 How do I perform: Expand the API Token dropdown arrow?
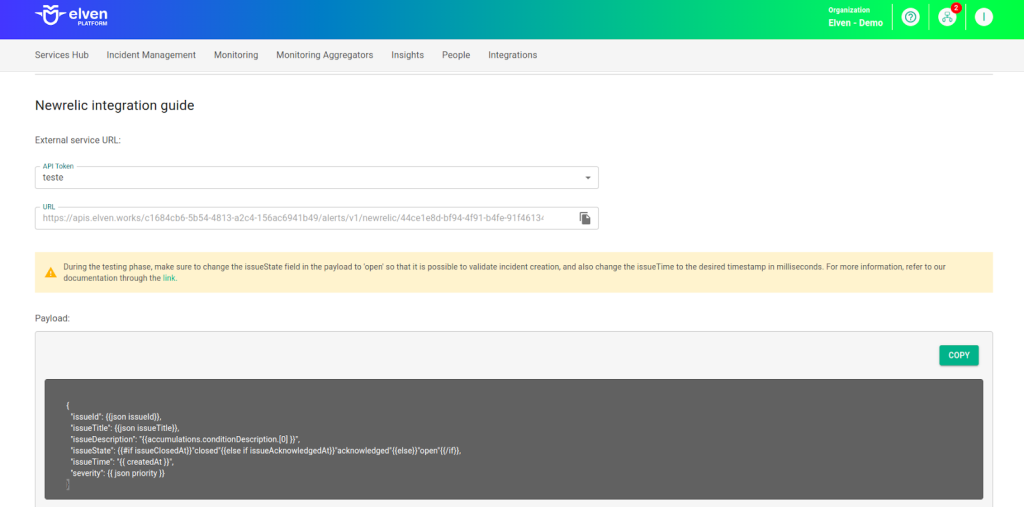(x=587, y=178)
